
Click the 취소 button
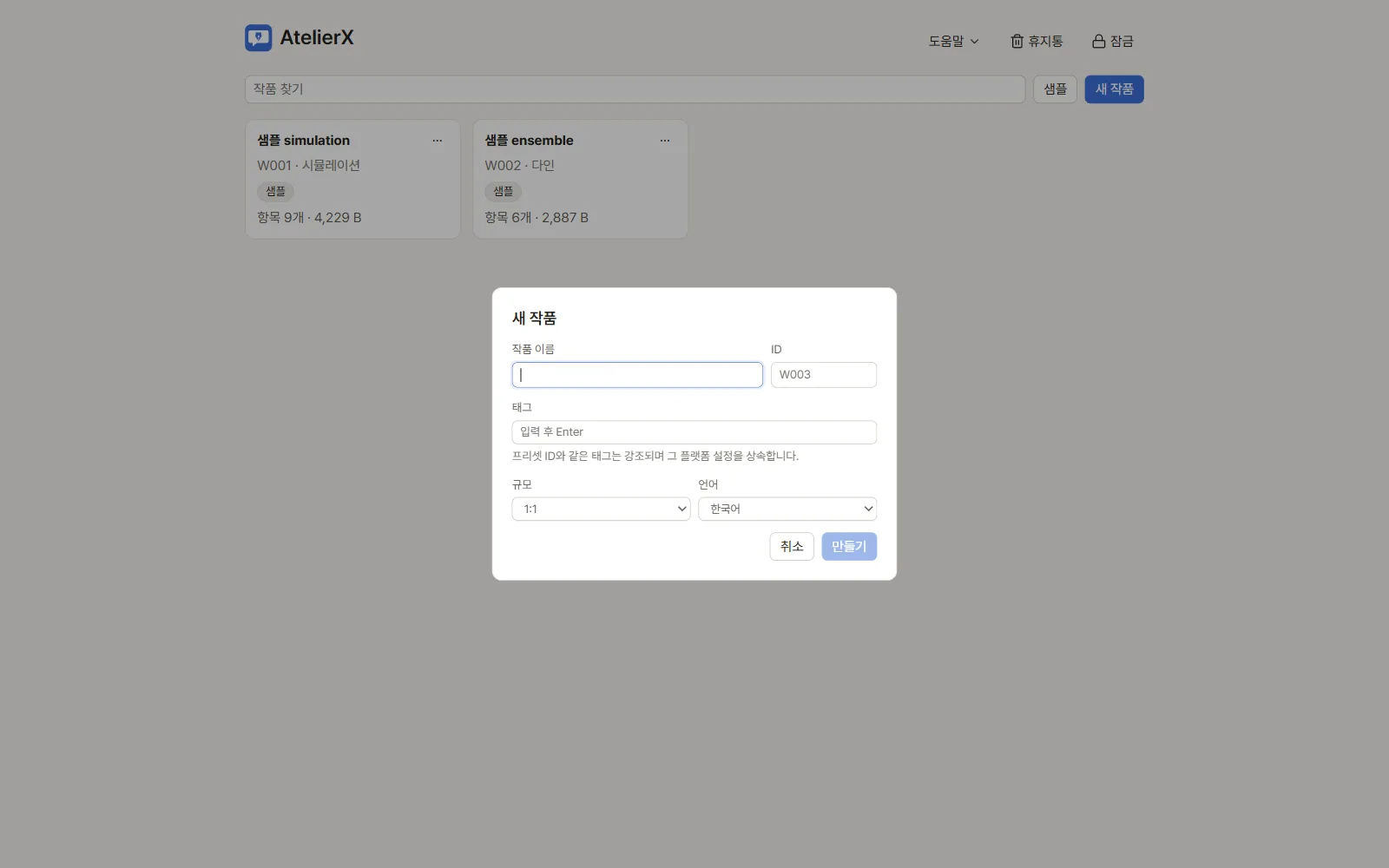(792, 546)
